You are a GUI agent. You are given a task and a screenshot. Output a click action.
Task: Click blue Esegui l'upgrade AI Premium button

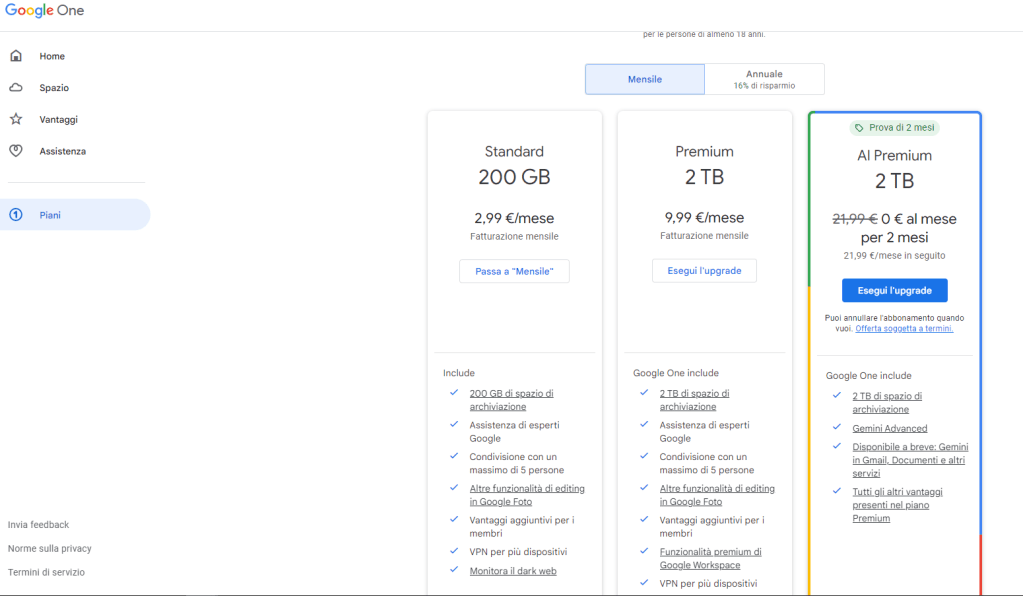click(x=894, y=290)
